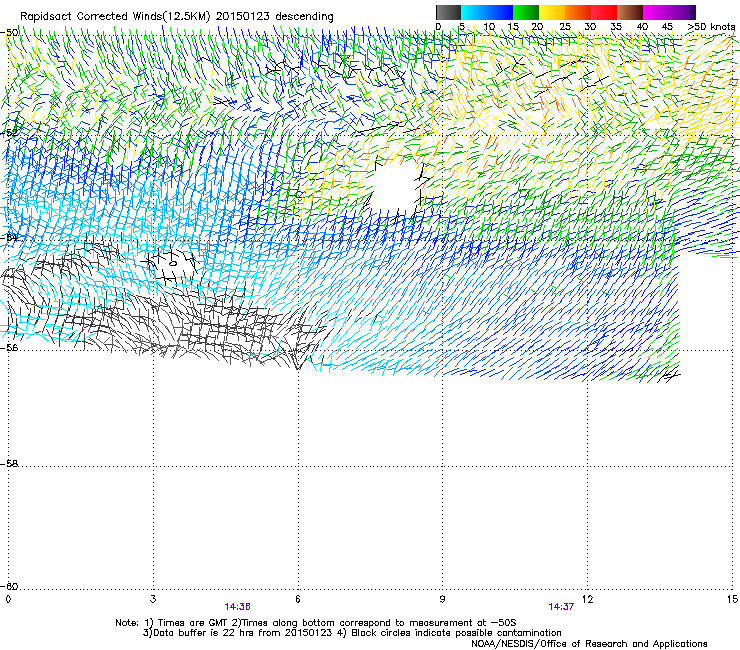Click the legend tick label '25'
Viewport: 740px width, 650px height.
pyautogui.click(x=565, y=27)
